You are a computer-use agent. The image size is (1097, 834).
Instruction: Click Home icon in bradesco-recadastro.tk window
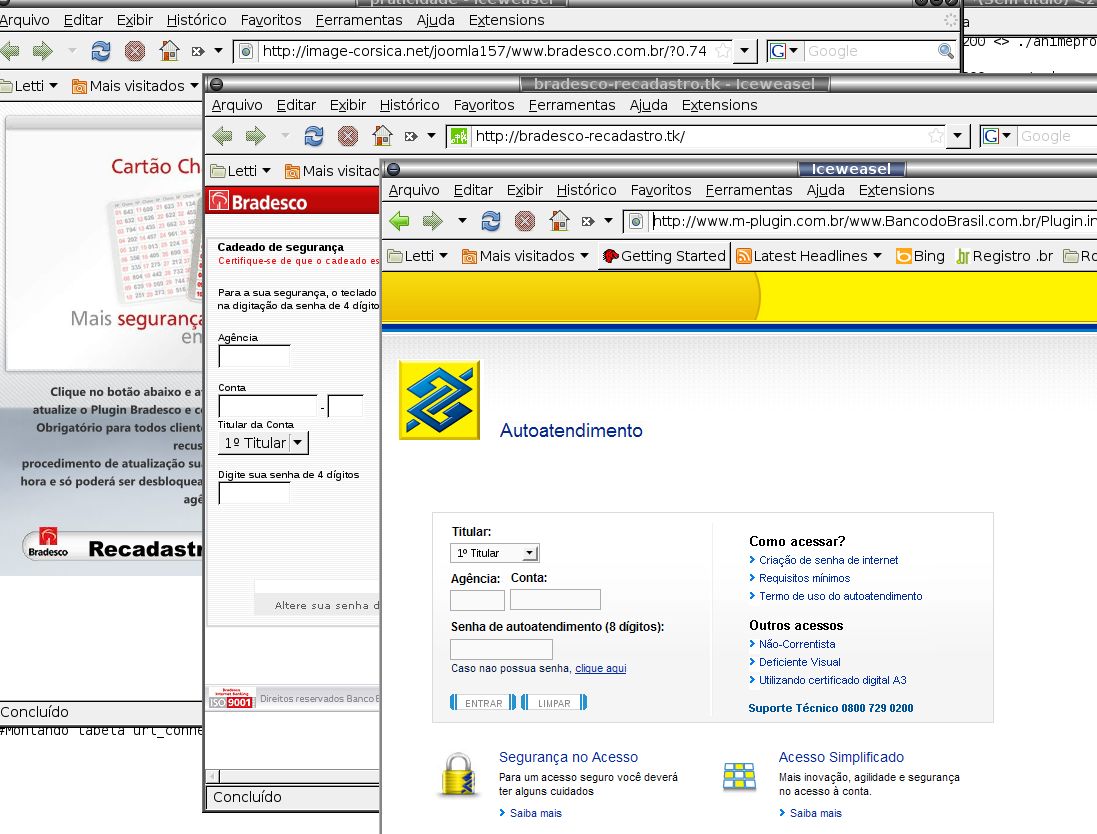[x=382, y=136]
